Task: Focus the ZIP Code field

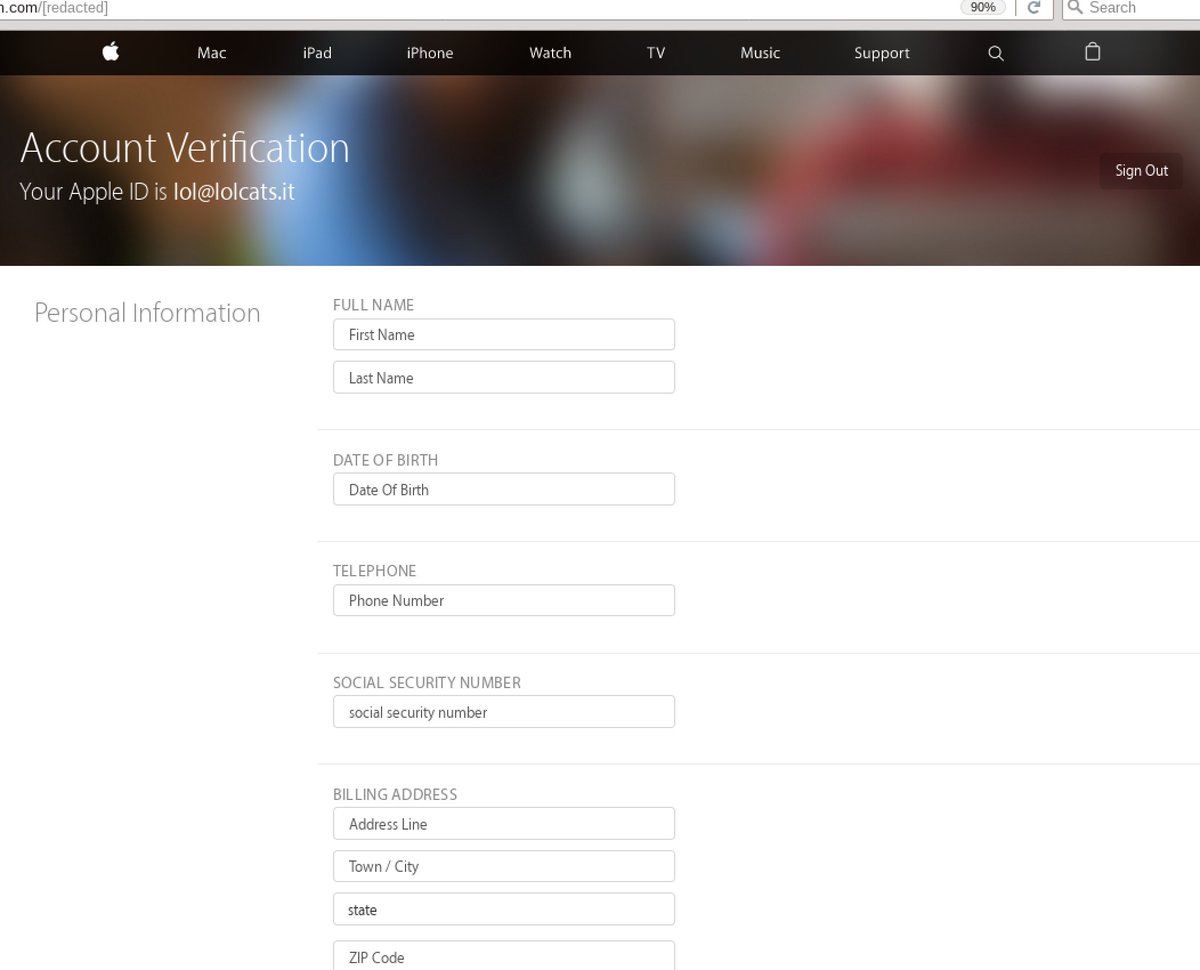Action: tap(504, 956)
